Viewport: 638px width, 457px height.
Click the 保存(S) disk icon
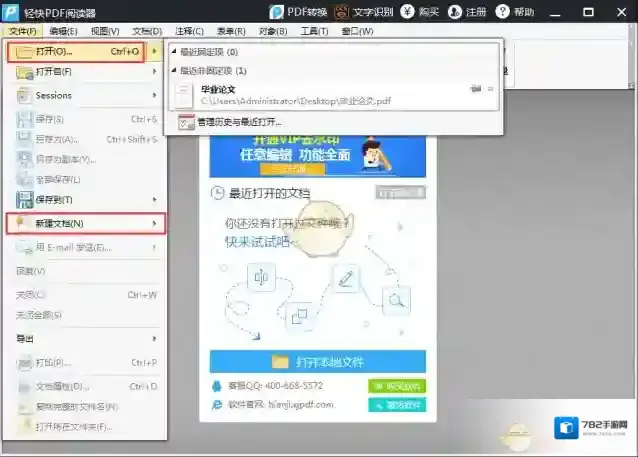pos(24,119)
